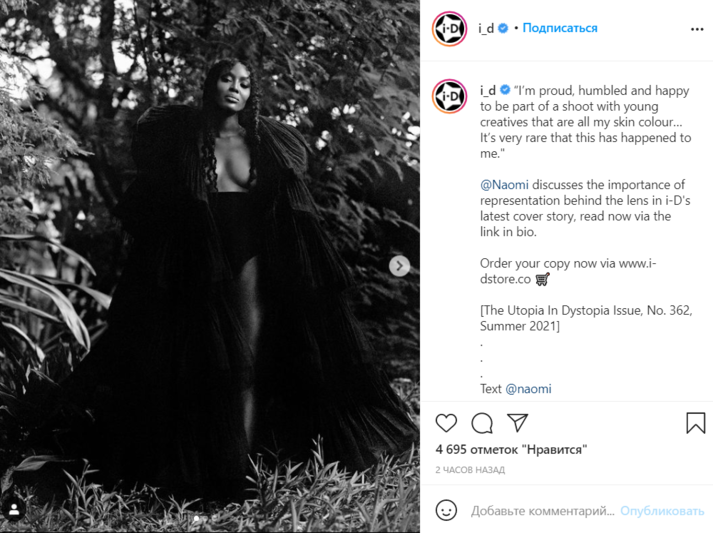View the 4 695 likes list

pyautogui.click(x=511, y=450)
